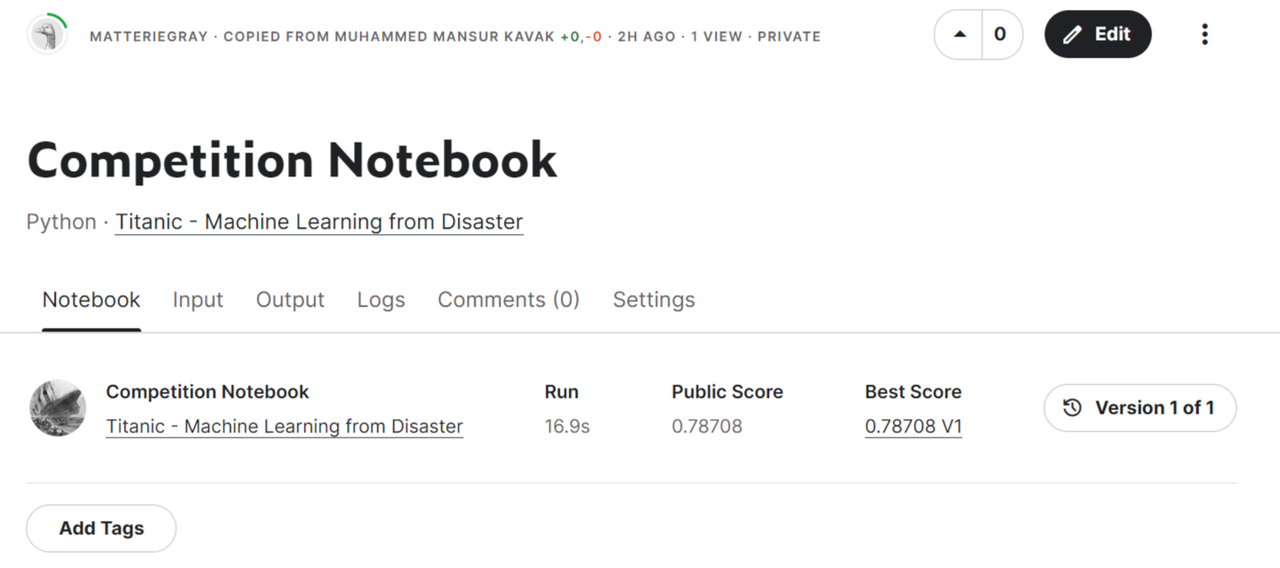
Task: Click the Add Tags button
Action: 101,528
